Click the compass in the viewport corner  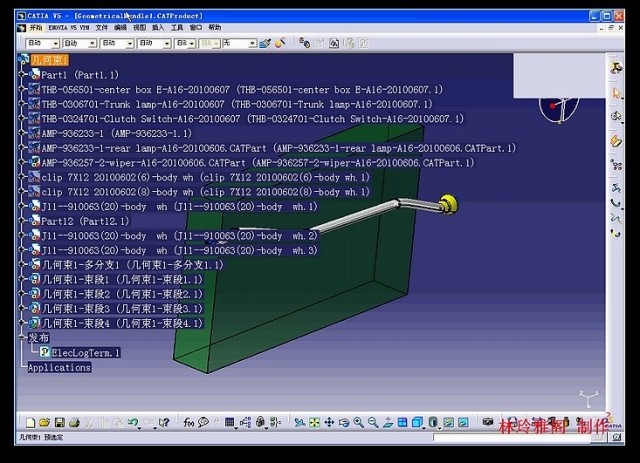coord(559,109)
